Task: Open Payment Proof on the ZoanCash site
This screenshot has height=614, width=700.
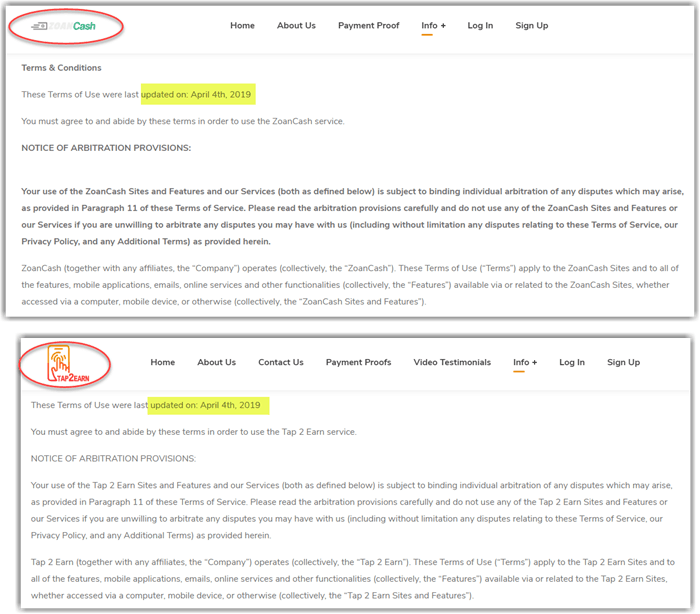Action: [368, 25]
